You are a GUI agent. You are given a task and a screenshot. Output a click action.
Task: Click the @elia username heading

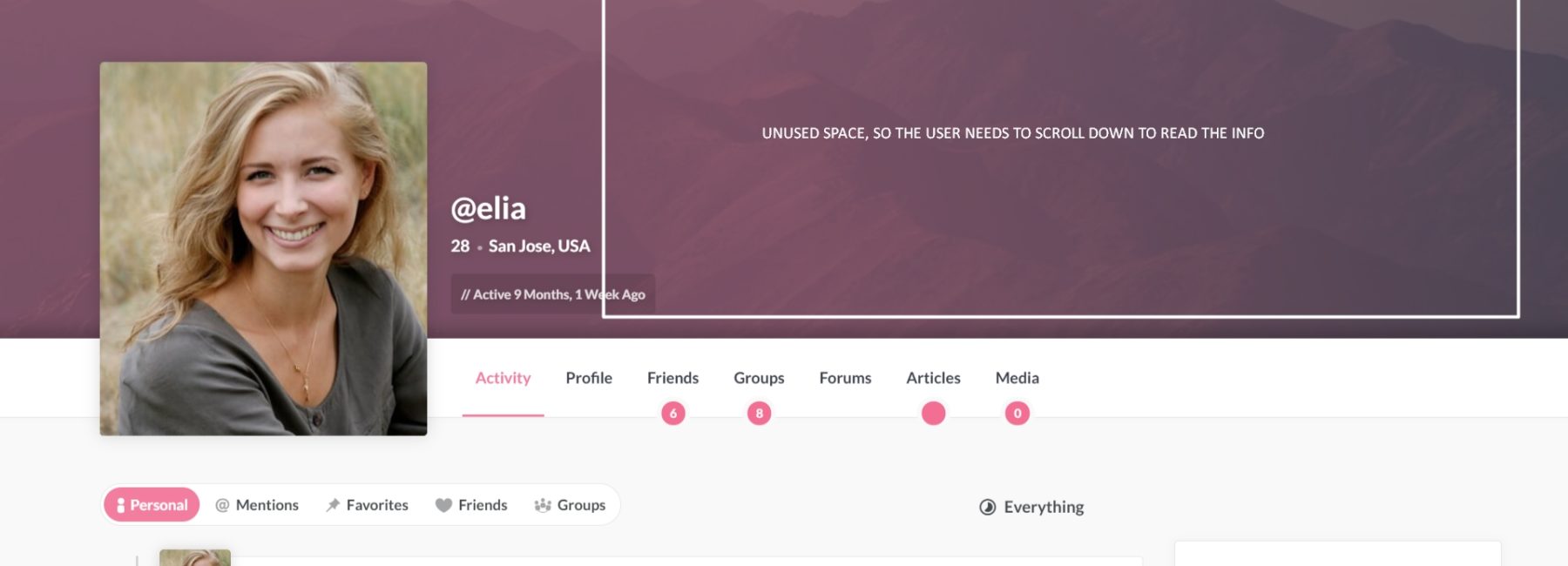489,209
